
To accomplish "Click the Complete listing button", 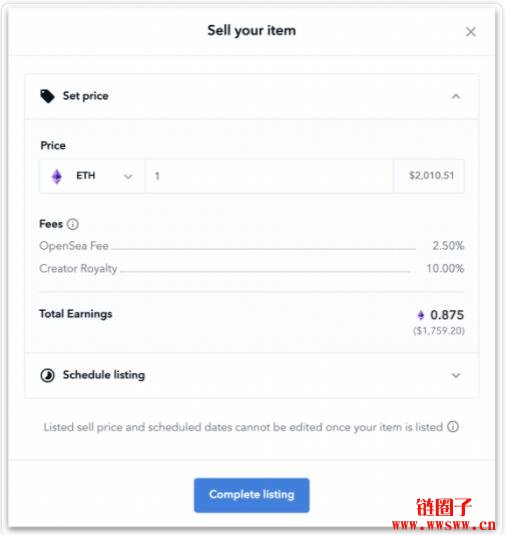I will tap(251, 495).
